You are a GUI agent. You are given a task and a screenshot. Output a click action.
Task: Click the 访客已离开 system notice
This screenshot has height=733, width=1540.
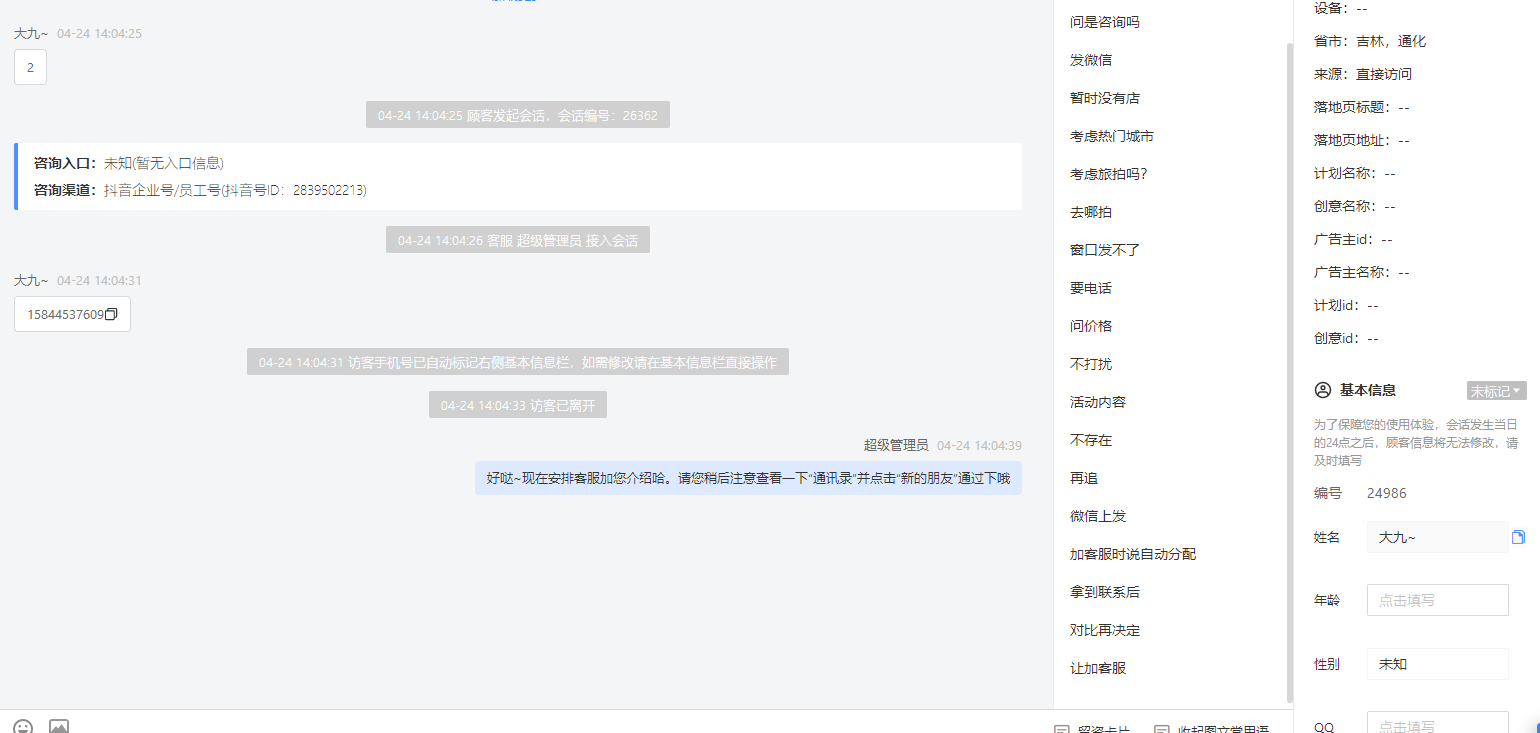(518, 405)
